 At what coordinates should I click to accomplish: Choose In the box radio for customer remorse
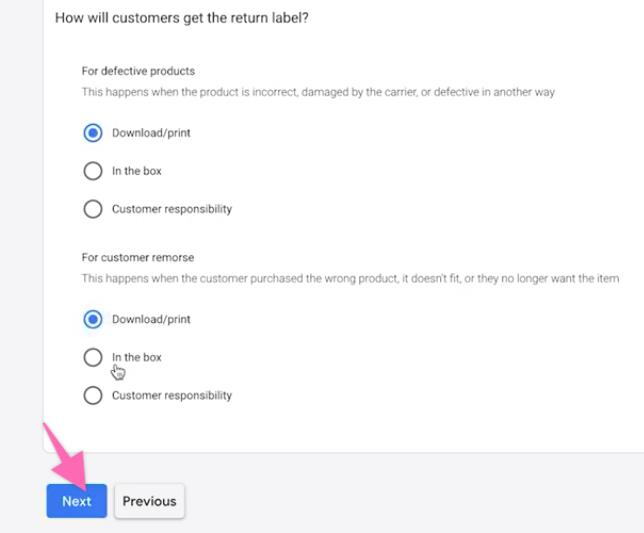[93, 357]
